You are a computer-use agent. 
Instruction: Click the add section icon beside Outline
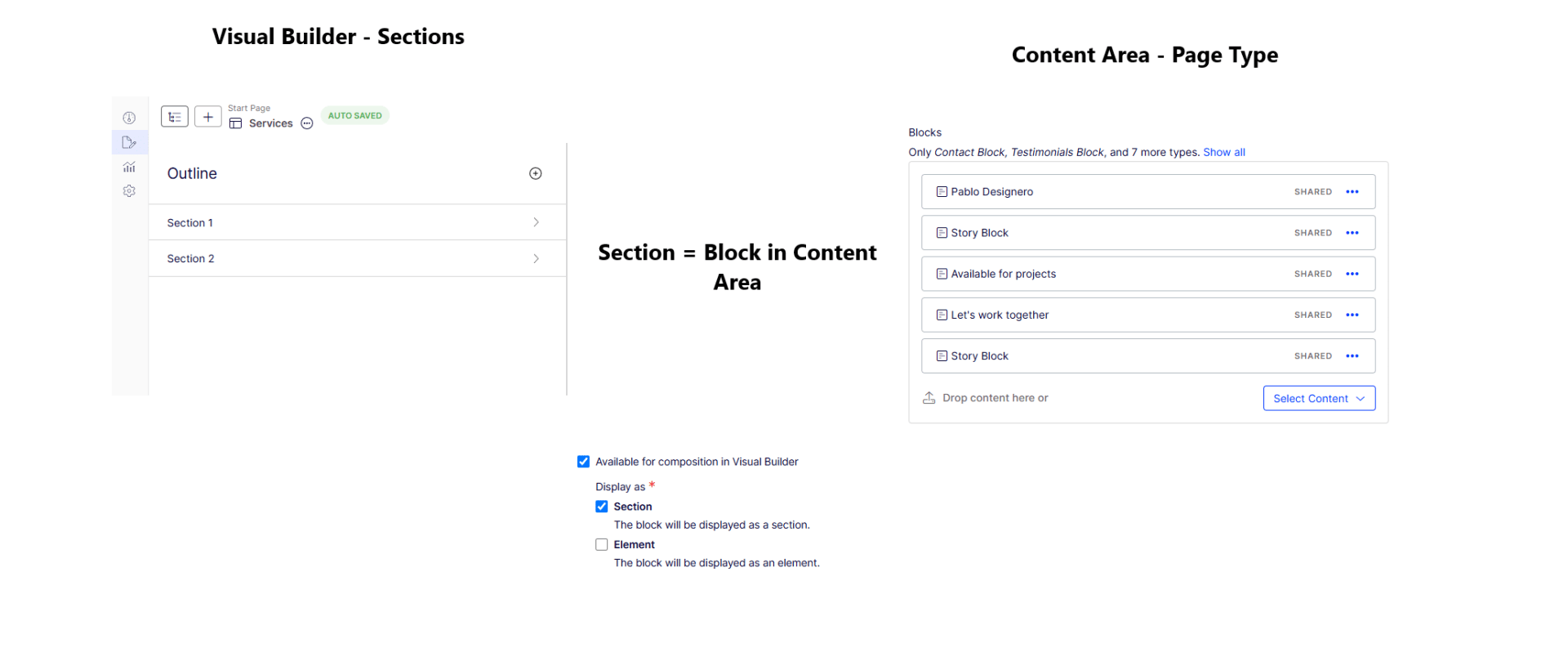click(x=536, y=173)
